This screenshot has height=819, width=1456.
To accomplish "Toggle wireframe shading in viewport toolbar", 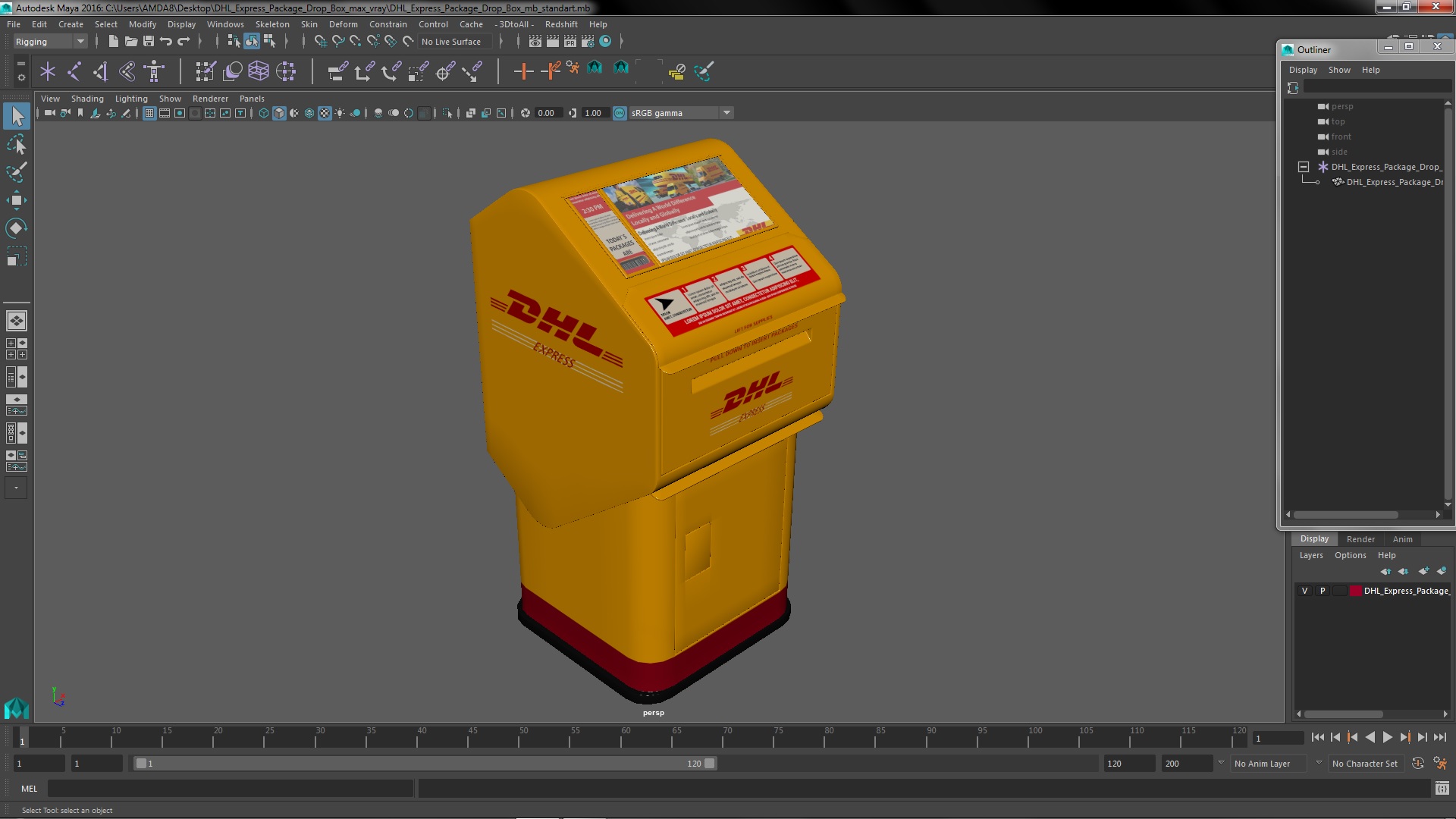I will click(264, 113).
